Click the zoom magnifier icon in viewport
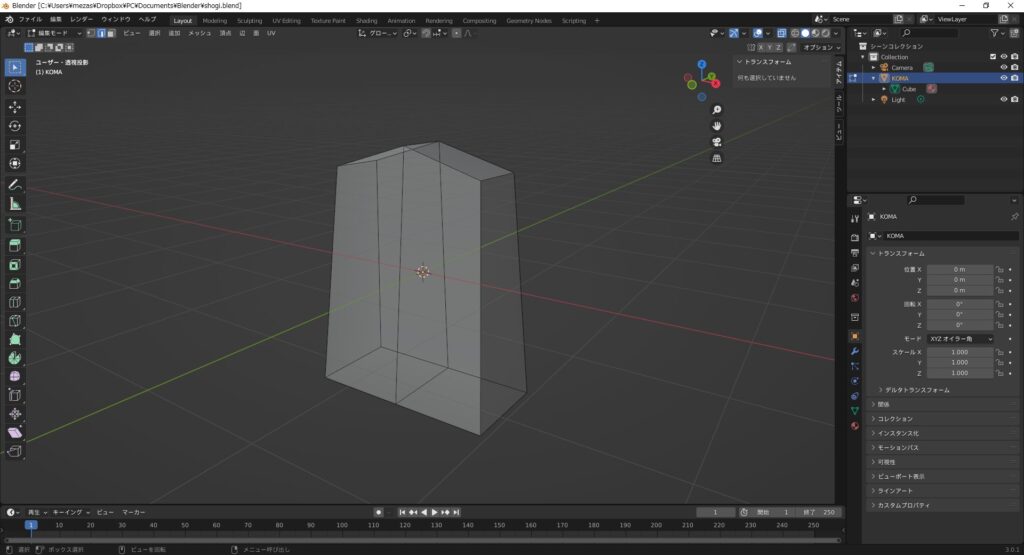The height and width of the screenshot is (555, 1024). tap(717, 110)
